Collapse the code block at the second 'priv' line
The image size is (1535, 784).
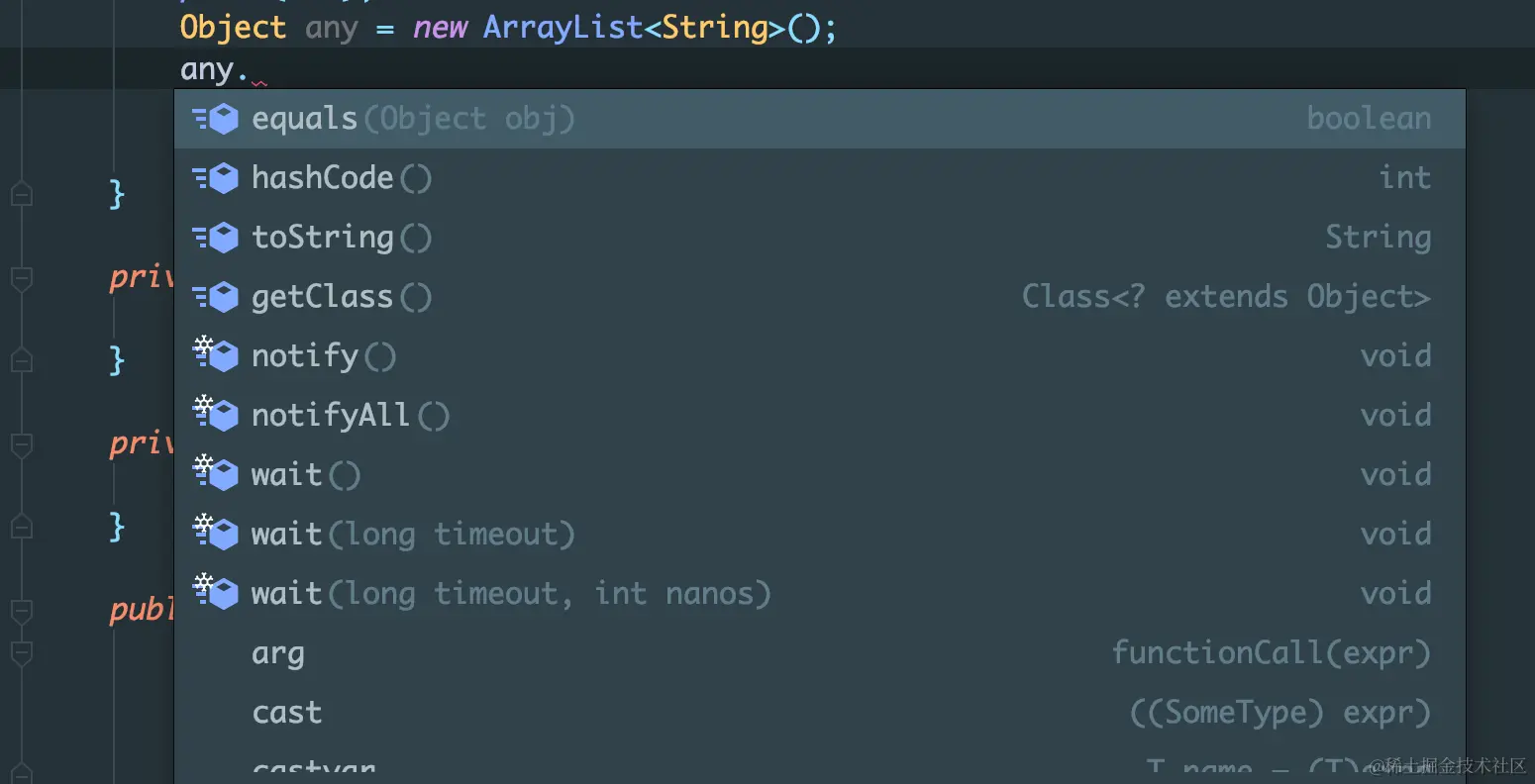point(22,444)
